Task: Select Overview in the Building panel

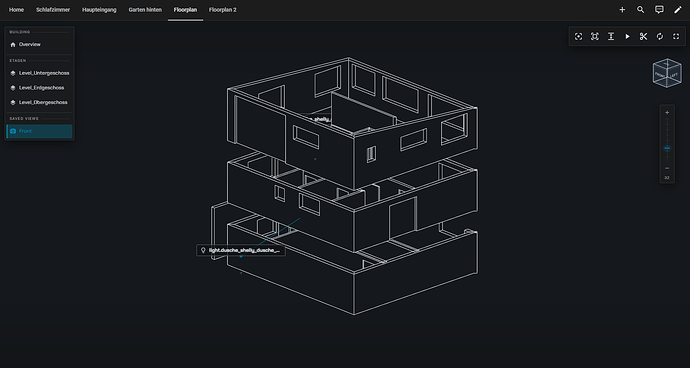Action: (39, 44)
